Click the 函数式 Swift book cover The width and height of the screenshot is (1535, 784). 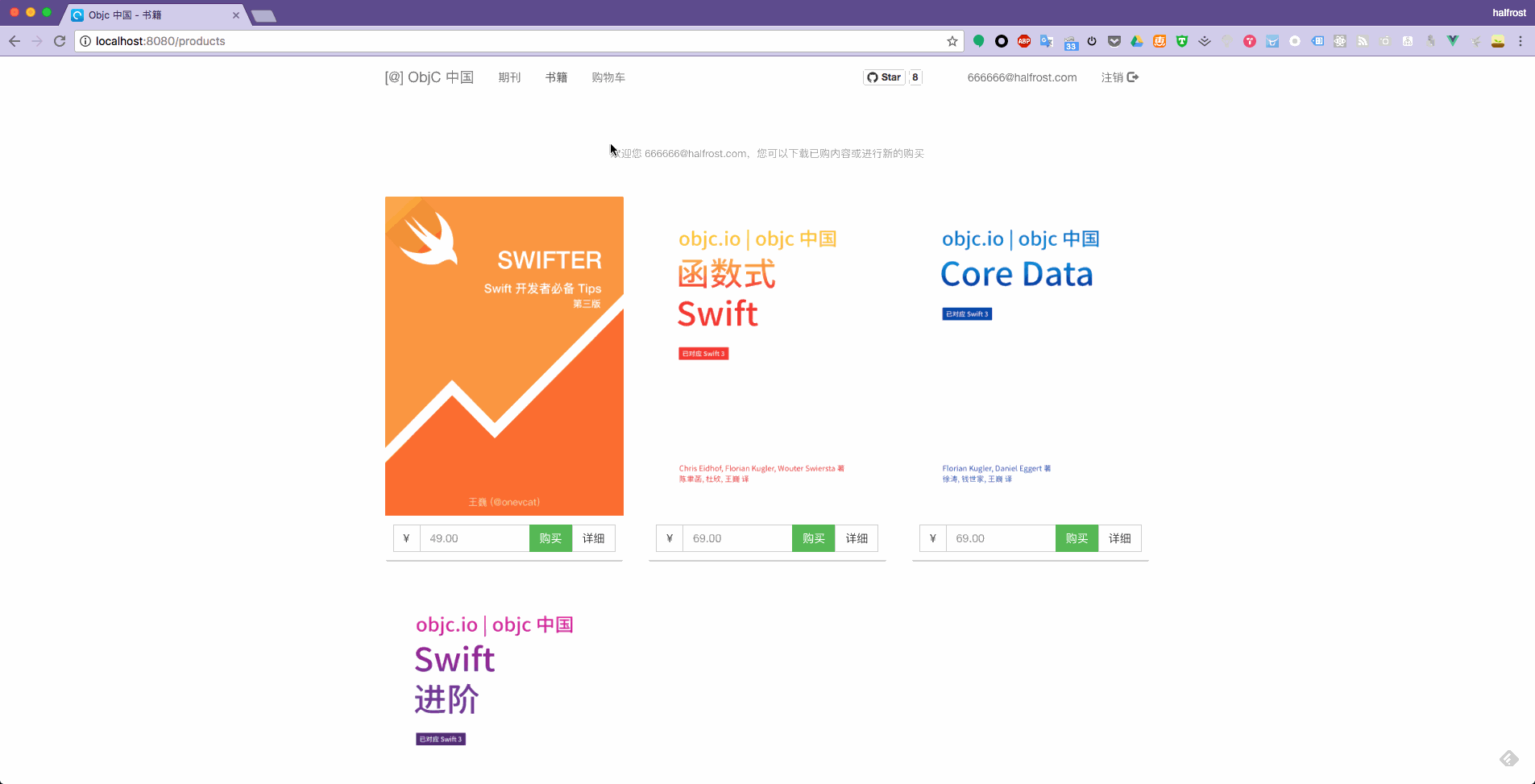[x=767, y=356]
